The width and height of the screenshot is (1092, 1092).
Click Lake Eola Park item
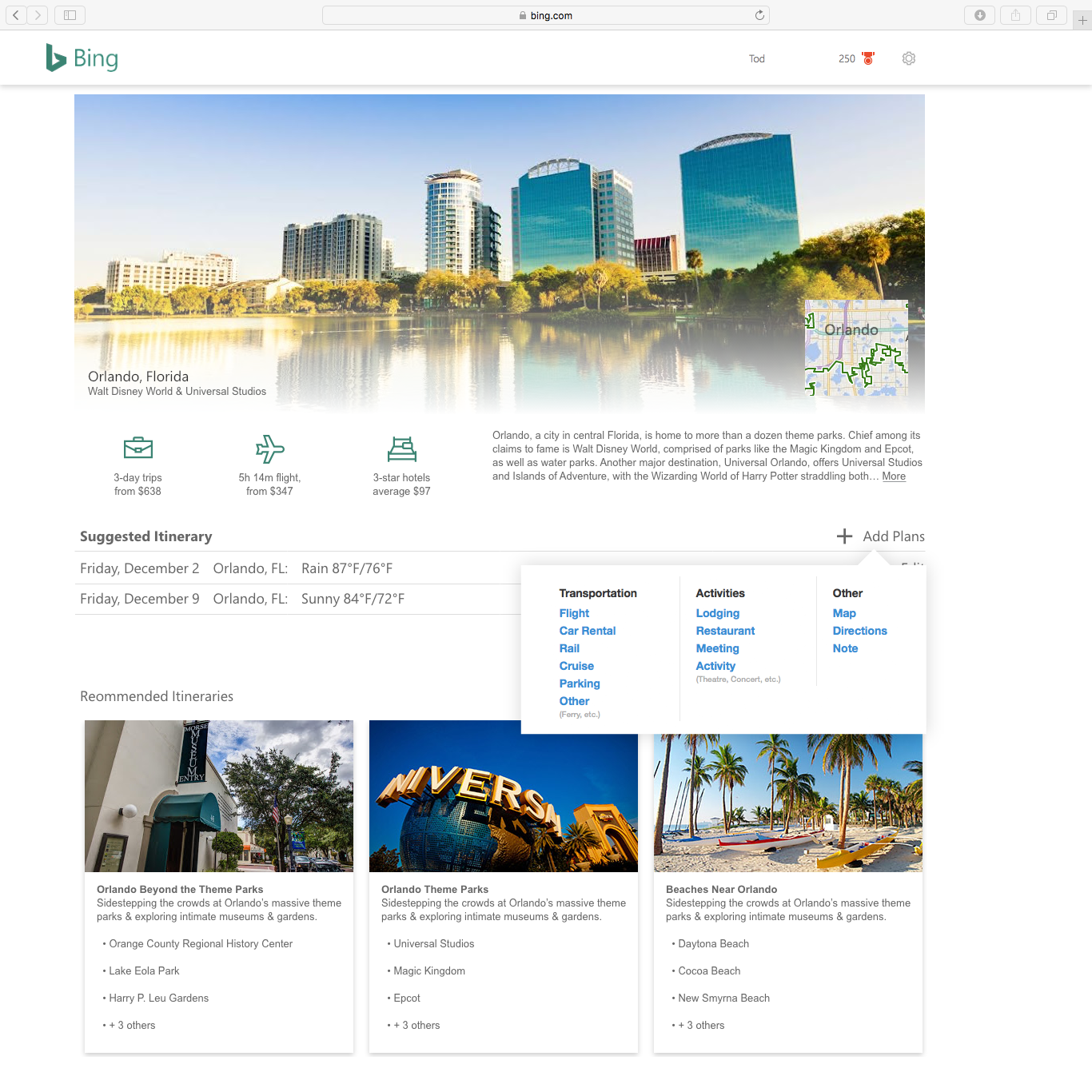pos(144,971)
